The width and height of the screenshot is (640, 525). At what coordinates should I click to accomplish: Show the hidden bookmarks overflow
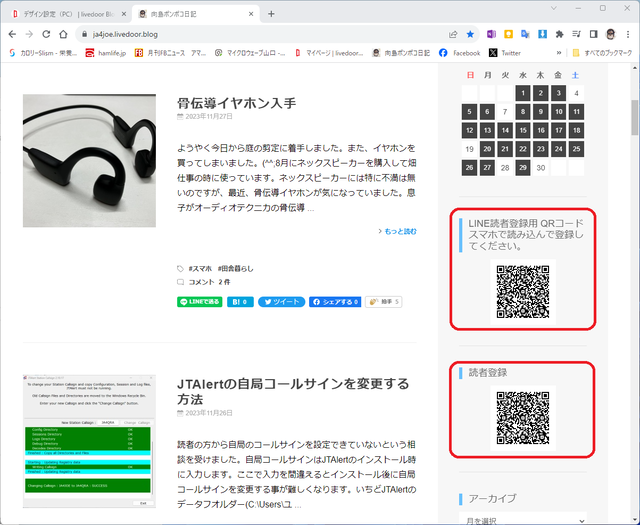point(559,53)
